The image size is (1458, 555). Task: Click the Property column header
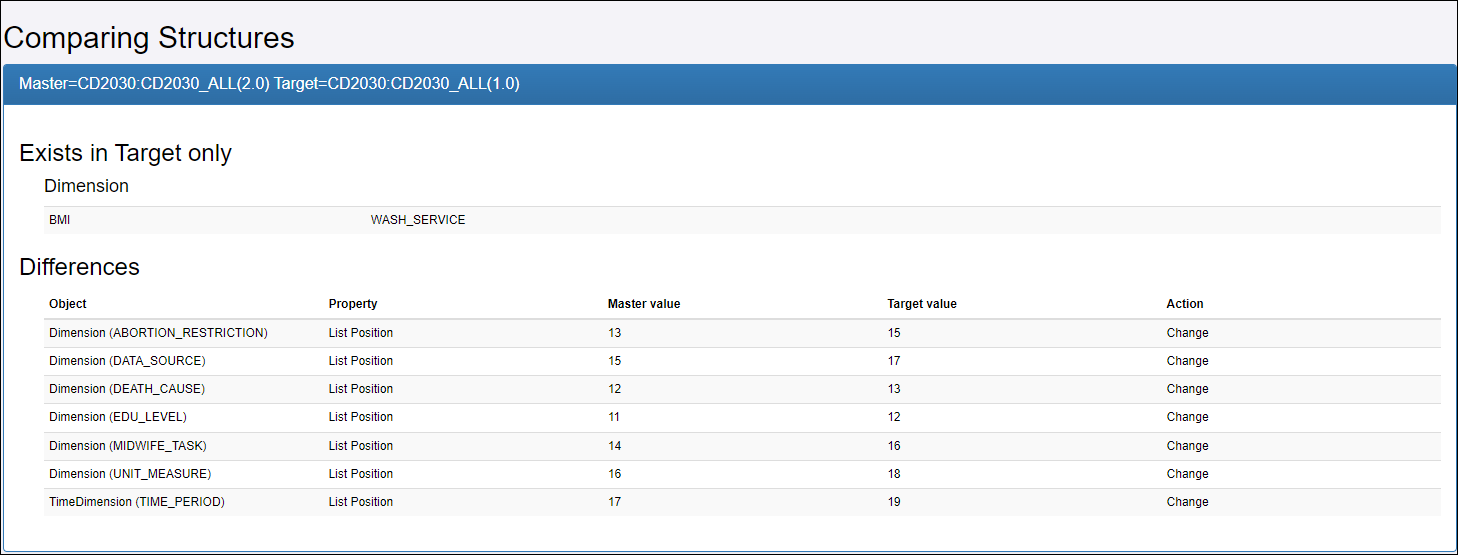353,304
